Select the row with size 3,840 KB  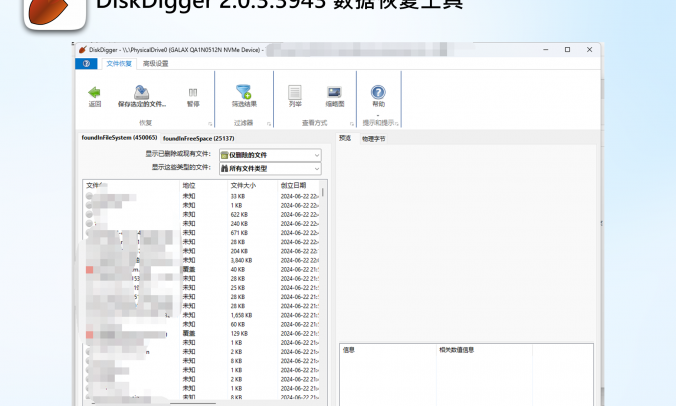tap(202, 260)
